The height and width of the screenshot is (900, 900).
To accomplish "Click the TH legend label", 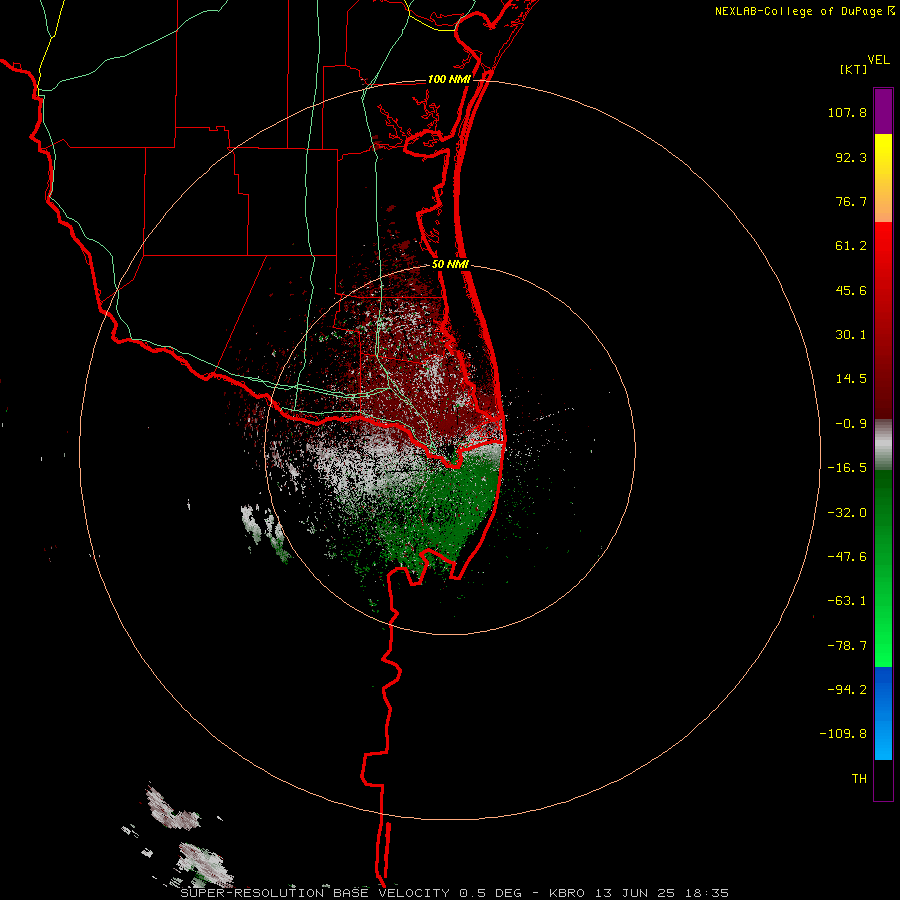I will [859, 779].
